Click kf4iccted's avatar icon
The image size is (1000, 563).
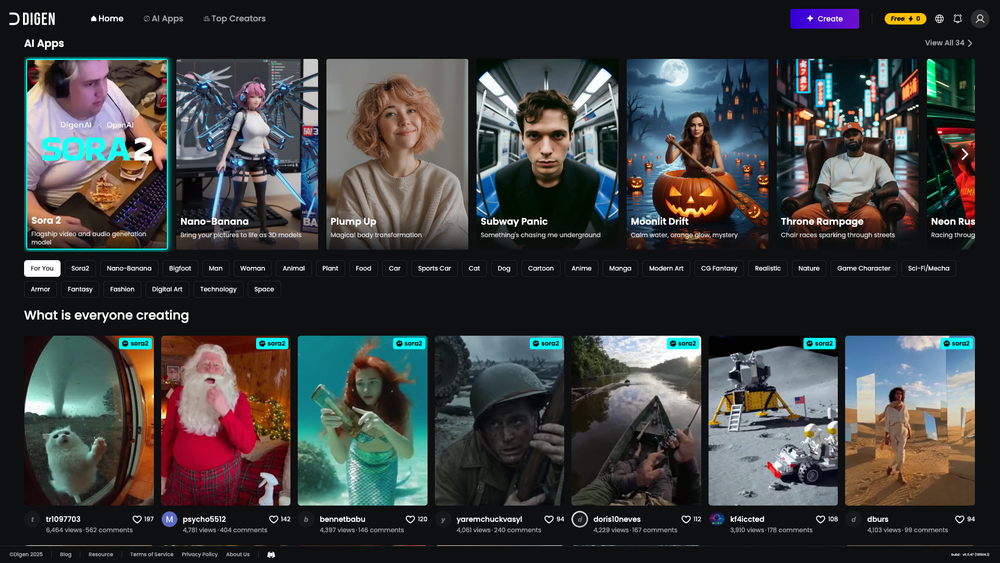click(x=716, y=519)
